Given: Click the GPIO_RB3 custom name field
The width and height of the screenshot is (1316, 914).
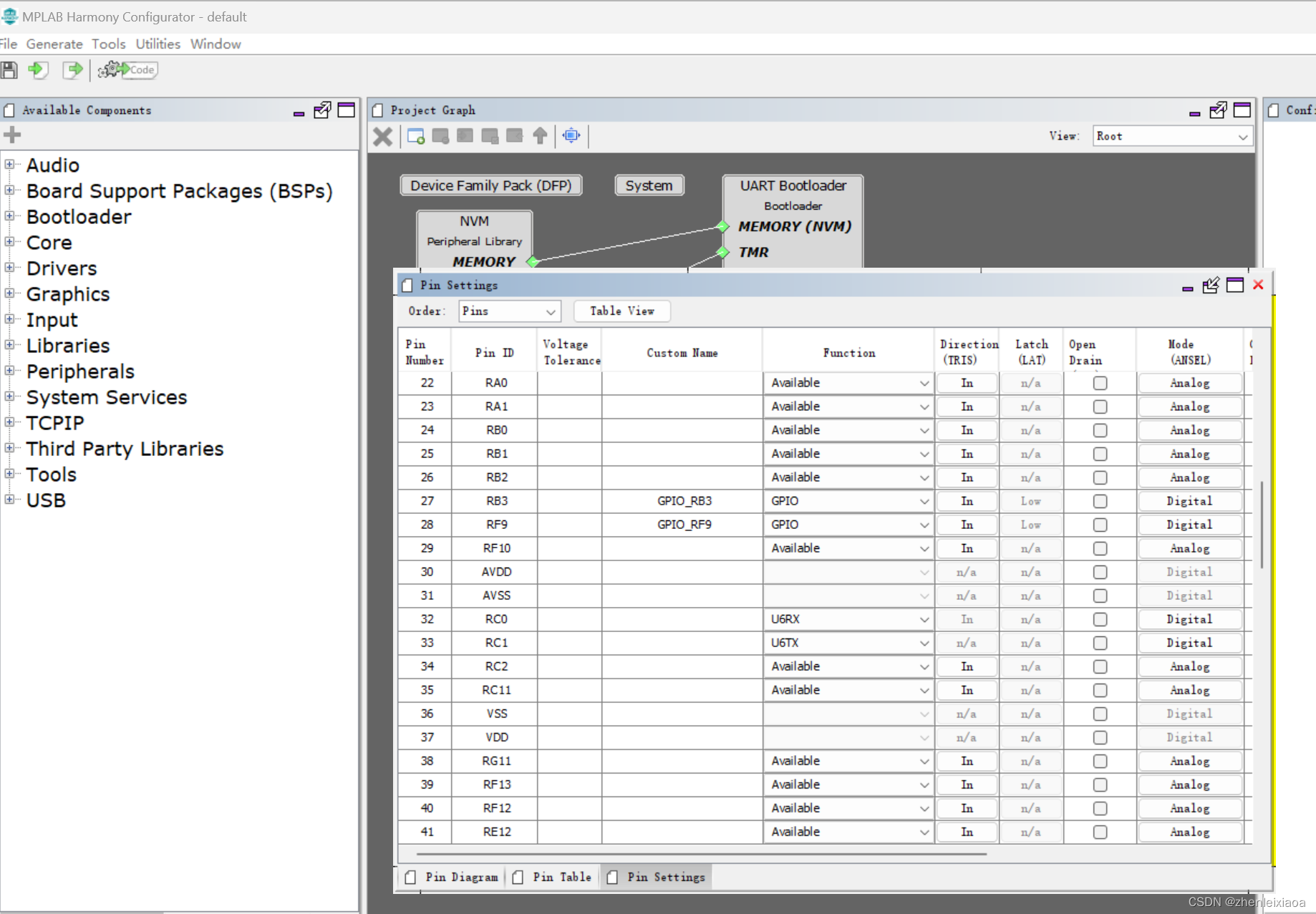Looking at the screenshot, I should tap(682, 501).
